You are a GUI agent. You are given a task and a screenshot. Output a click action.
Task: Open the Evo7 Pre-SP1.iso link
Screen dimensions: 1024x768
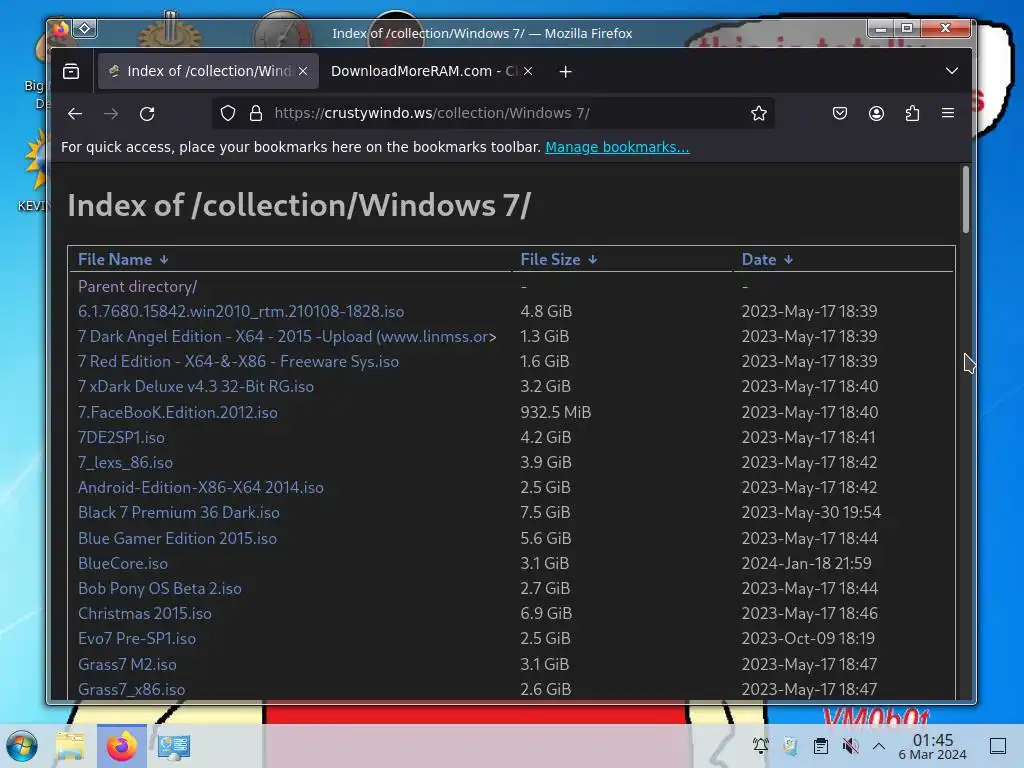pos(137,639)
